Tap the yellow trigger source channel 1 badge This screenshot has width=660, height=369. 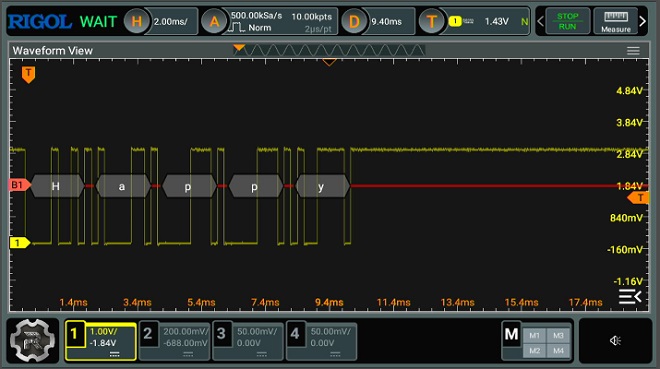point(455,21)
